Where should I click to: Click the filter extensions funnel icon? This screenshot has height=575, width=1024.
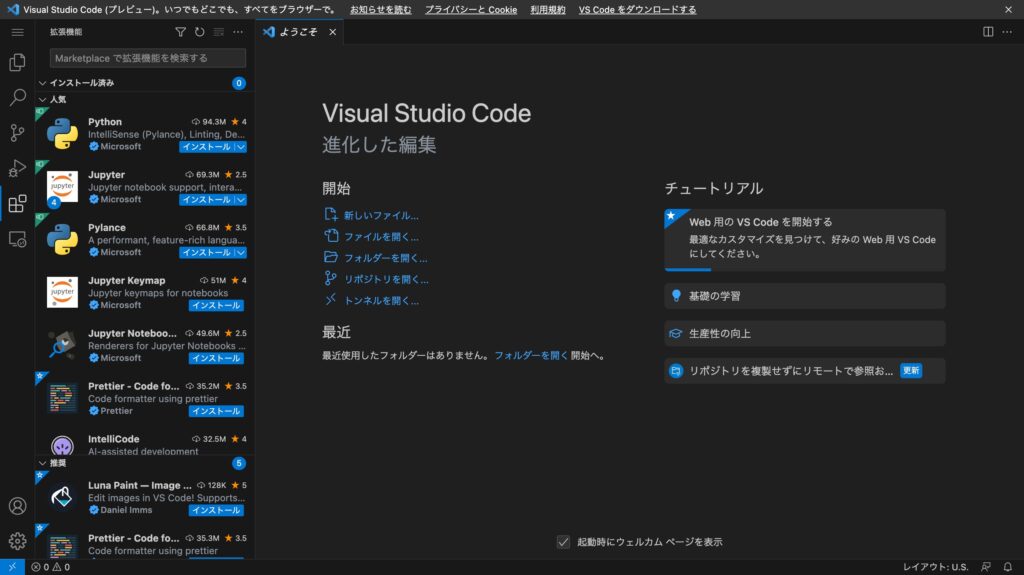coord(181,32)
